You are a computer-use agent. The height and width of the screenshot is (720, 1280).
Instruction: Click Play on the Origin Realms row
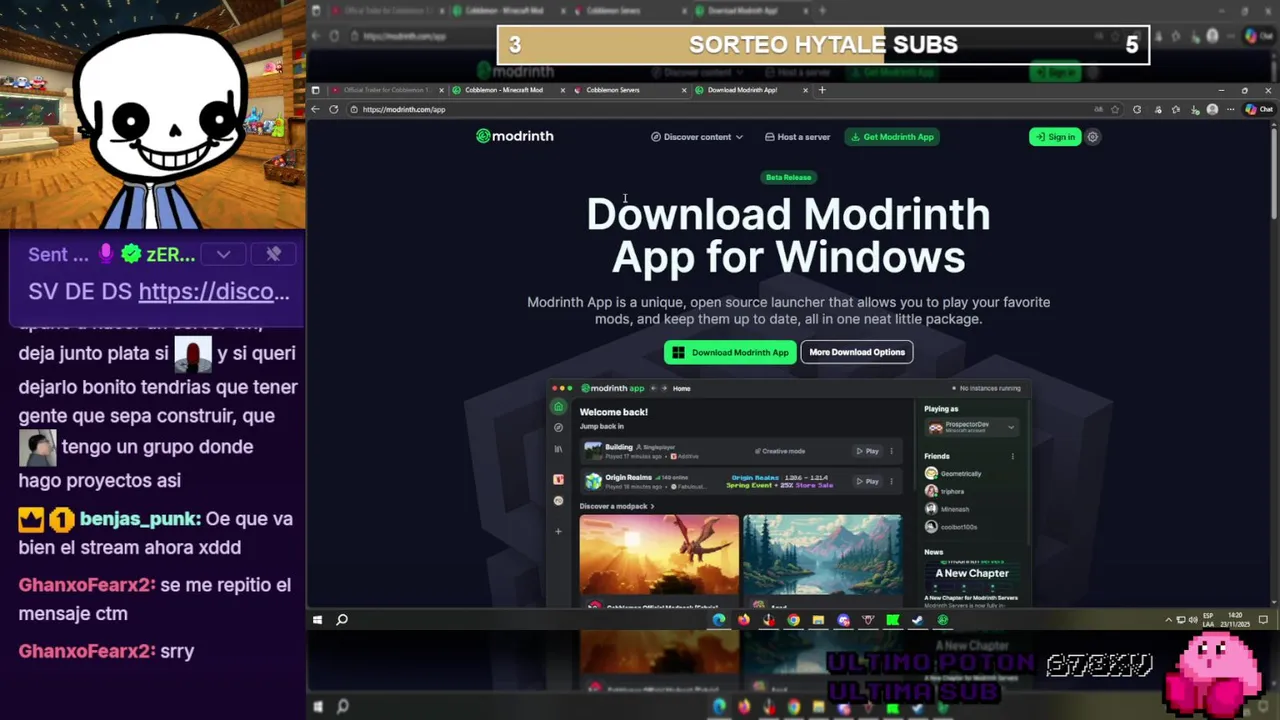pos(867,481)
